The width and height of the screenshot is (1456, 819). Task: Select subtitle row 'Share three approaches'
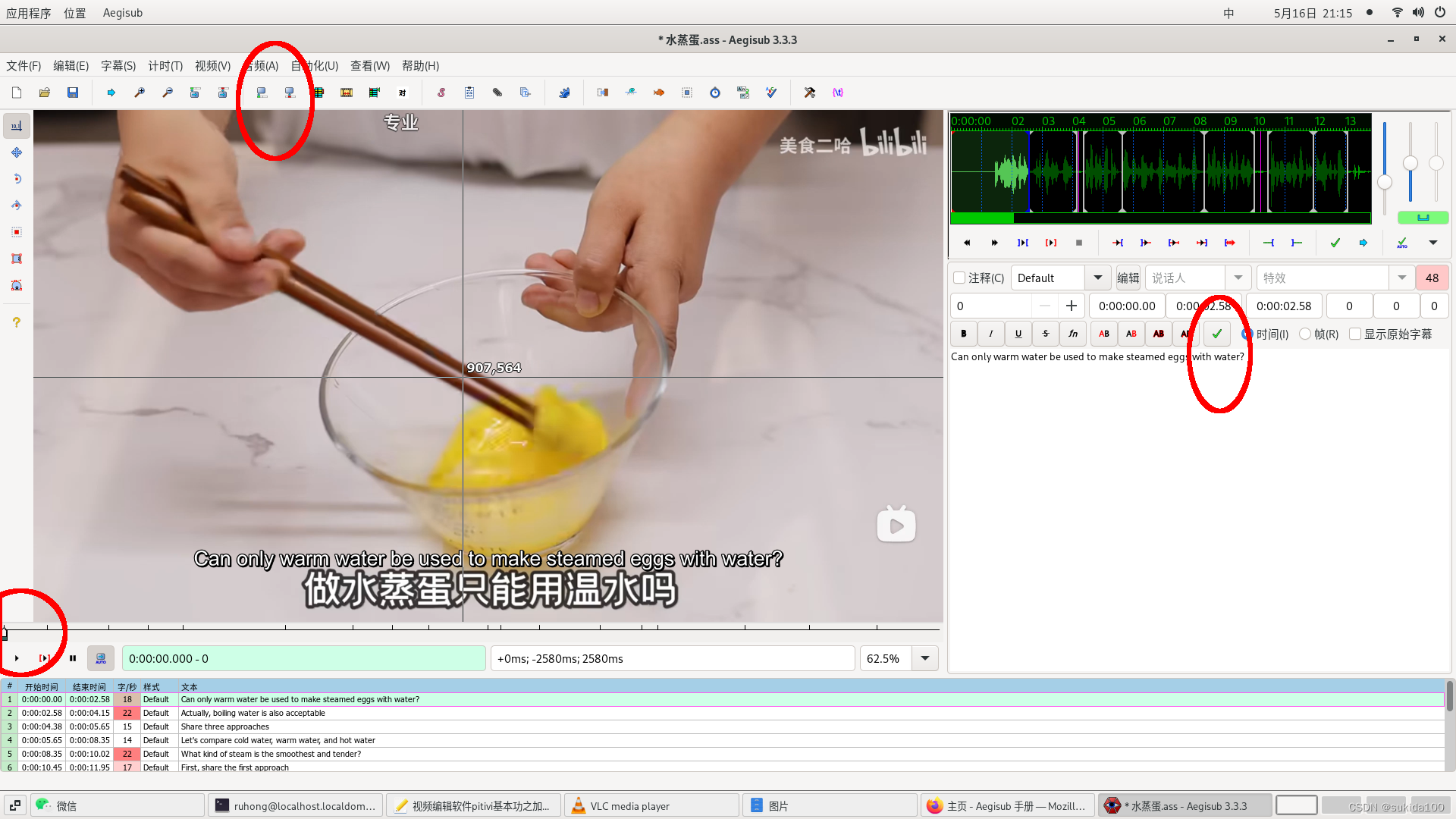[x=225, y=726]
